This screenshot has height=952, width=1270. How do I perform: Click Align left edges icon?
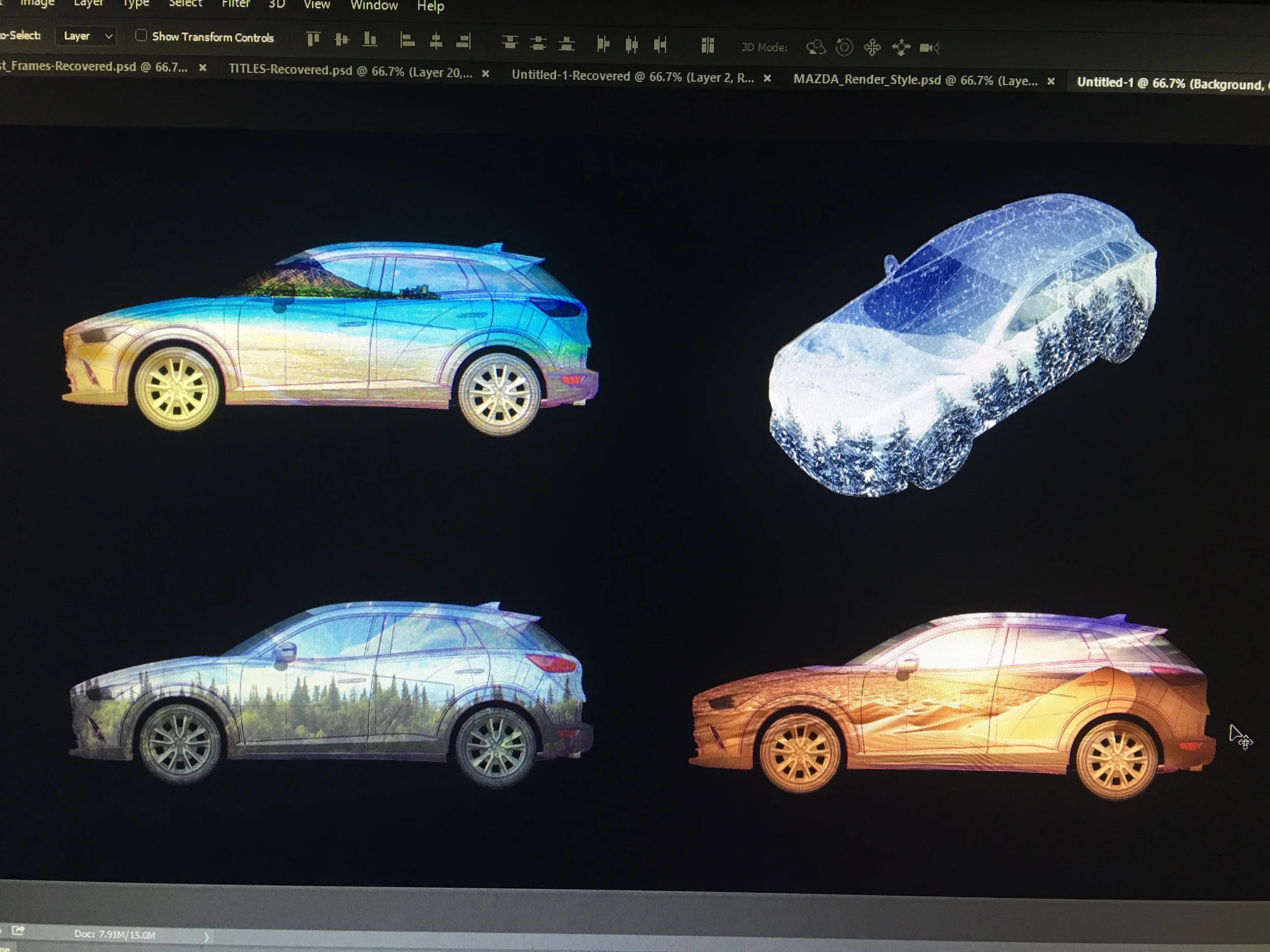(407, 41)
